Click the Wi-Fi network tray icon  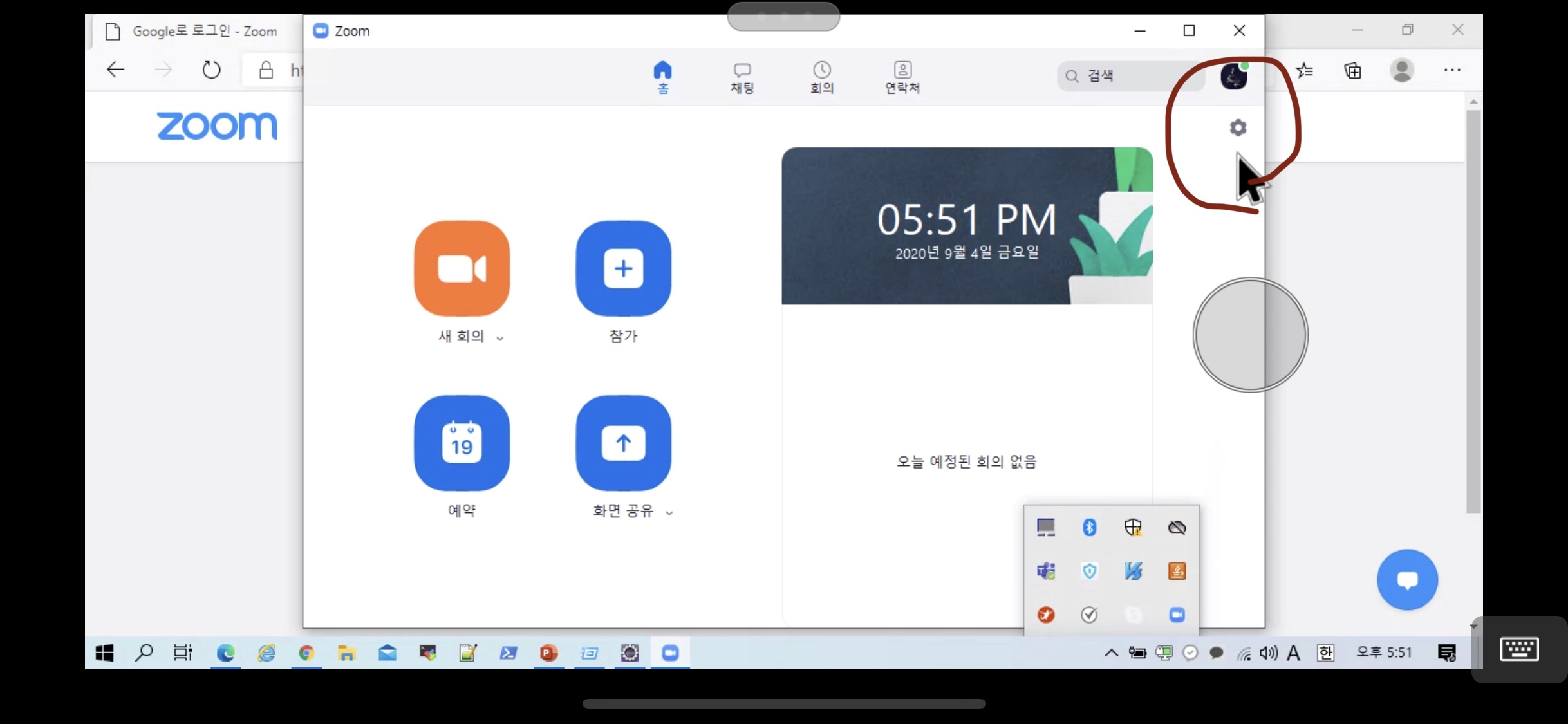[1244, 653]
